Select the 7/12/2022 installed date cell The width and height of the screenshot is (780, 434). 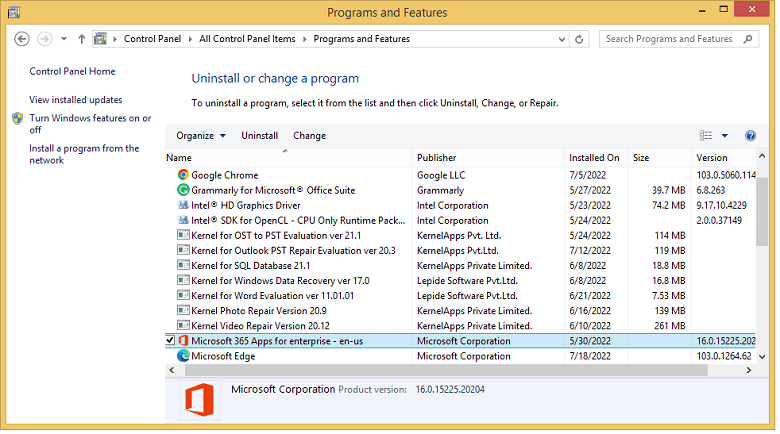click(x=590, y=250)
